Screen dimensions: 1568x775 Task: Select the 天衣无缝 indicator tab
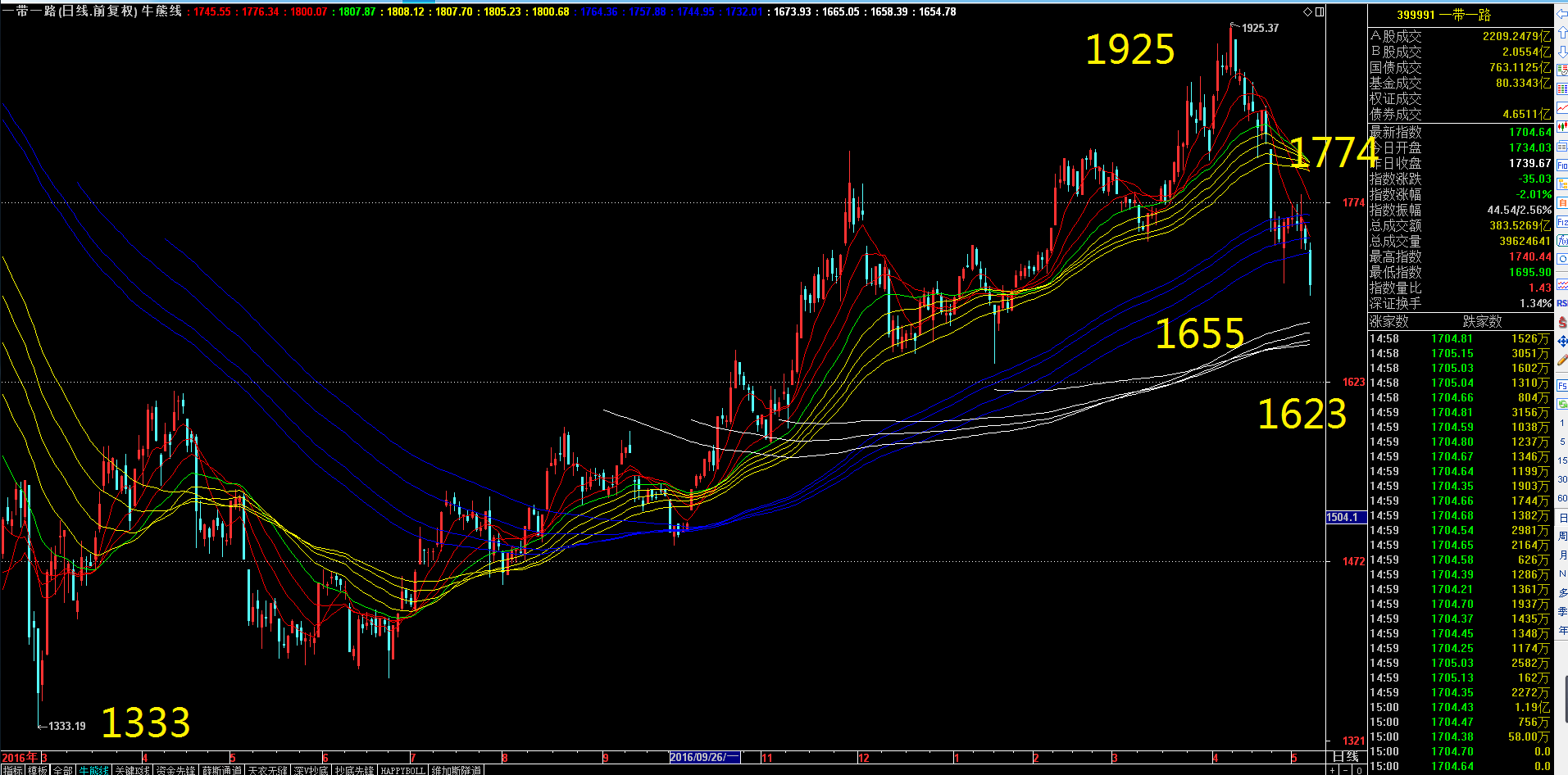tap(267, 770)
